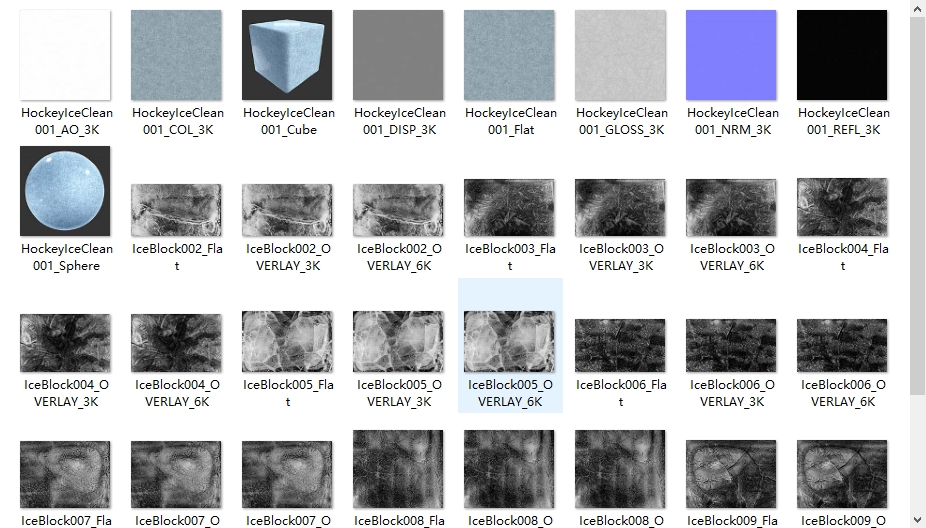Click the IceBlock004_Flat file
Screen dimensions: 926x528
(x=843, y=208)
